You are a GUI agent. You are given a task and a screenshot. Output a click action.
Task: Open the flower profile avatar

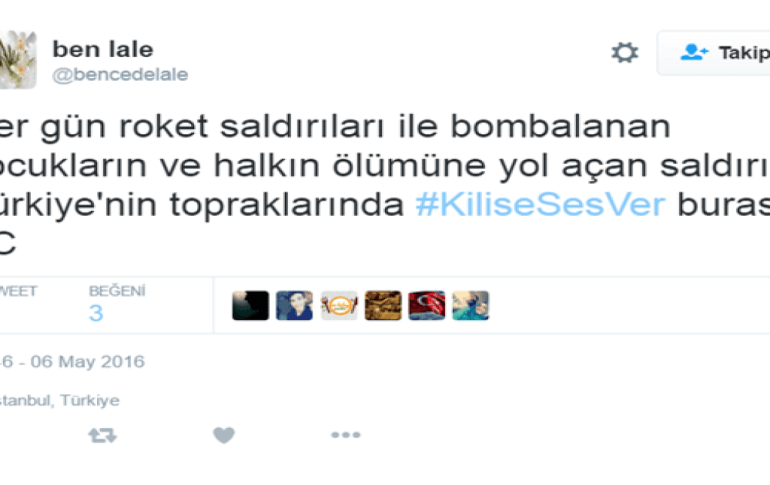(x=18, y=60)
